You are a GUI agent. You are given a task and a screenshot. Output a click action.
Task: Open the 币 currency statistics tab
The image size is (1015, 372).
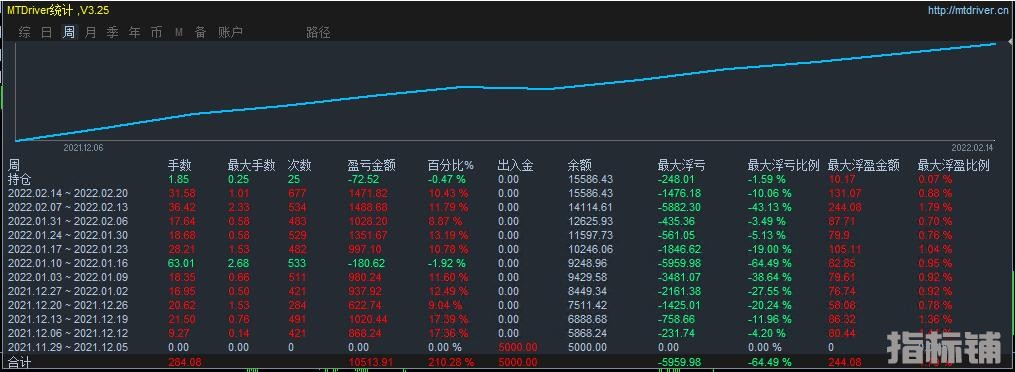pos(157,32)
